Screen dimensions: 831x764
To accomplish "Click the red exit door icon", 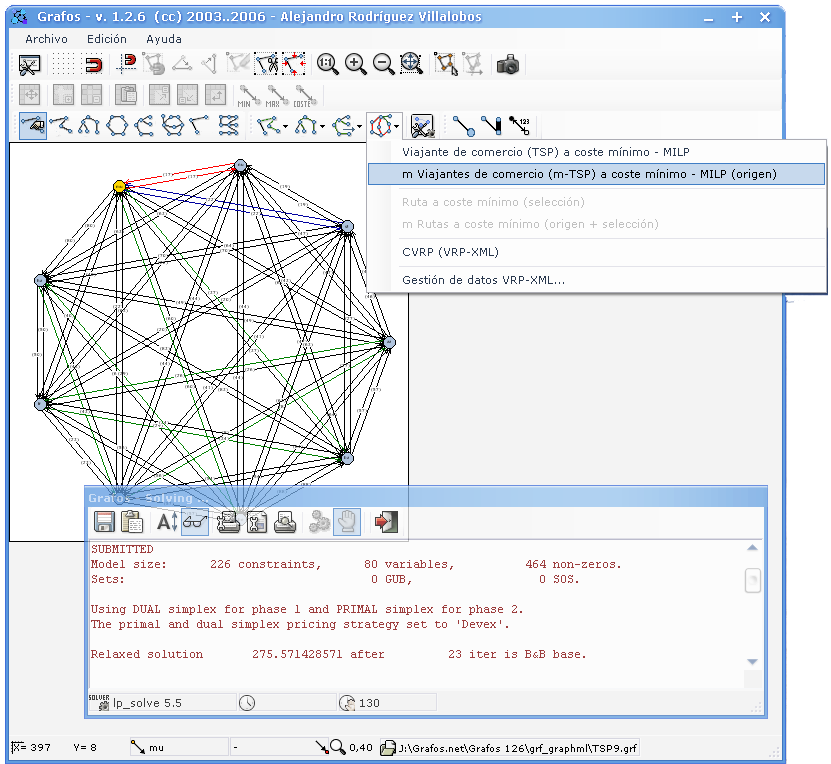I will pos(386,521).
